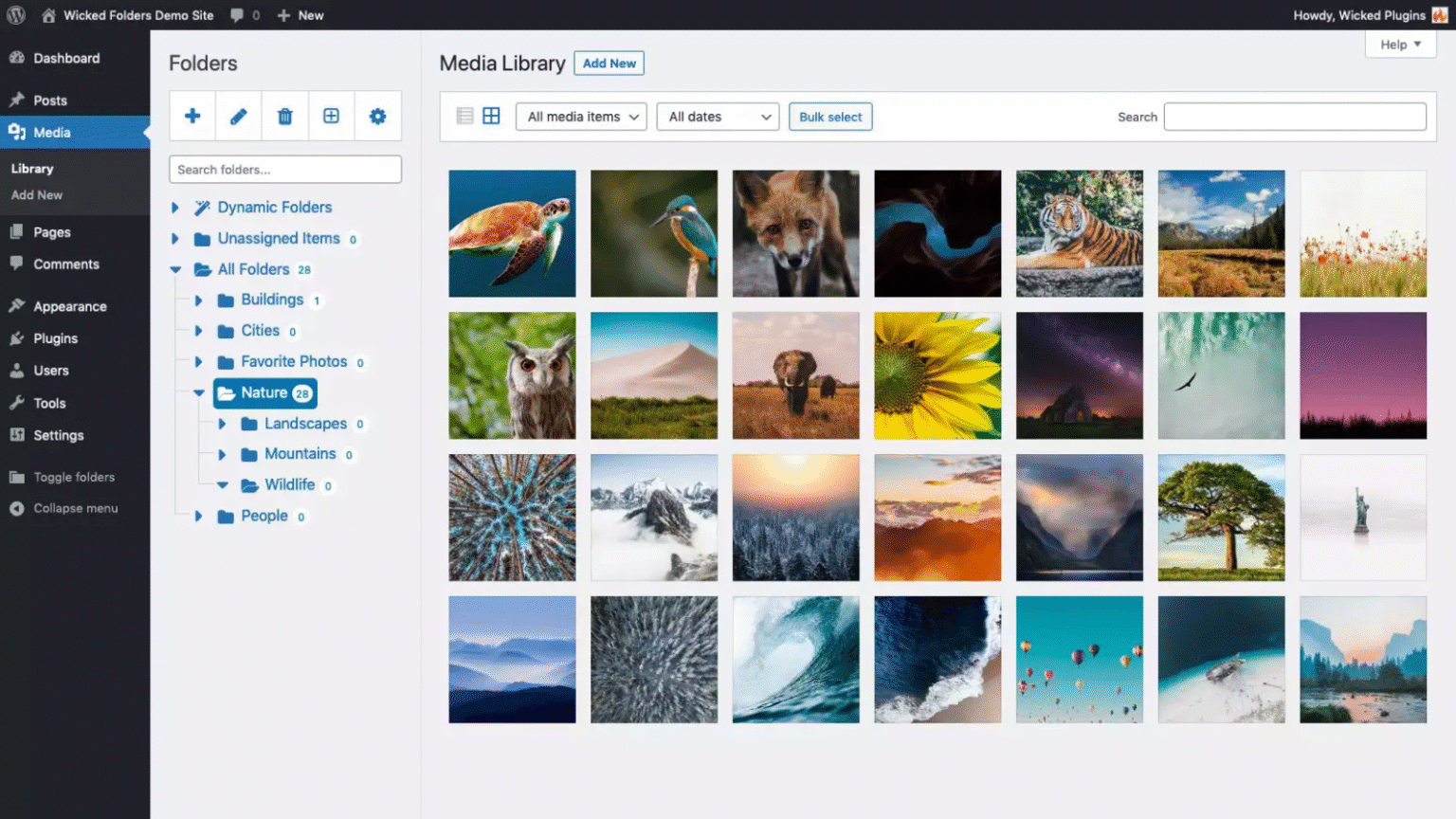This screenshot has width=1456, height=819.
Task: Collapse the All Folders tree arrow
Action: click(175, 270)
